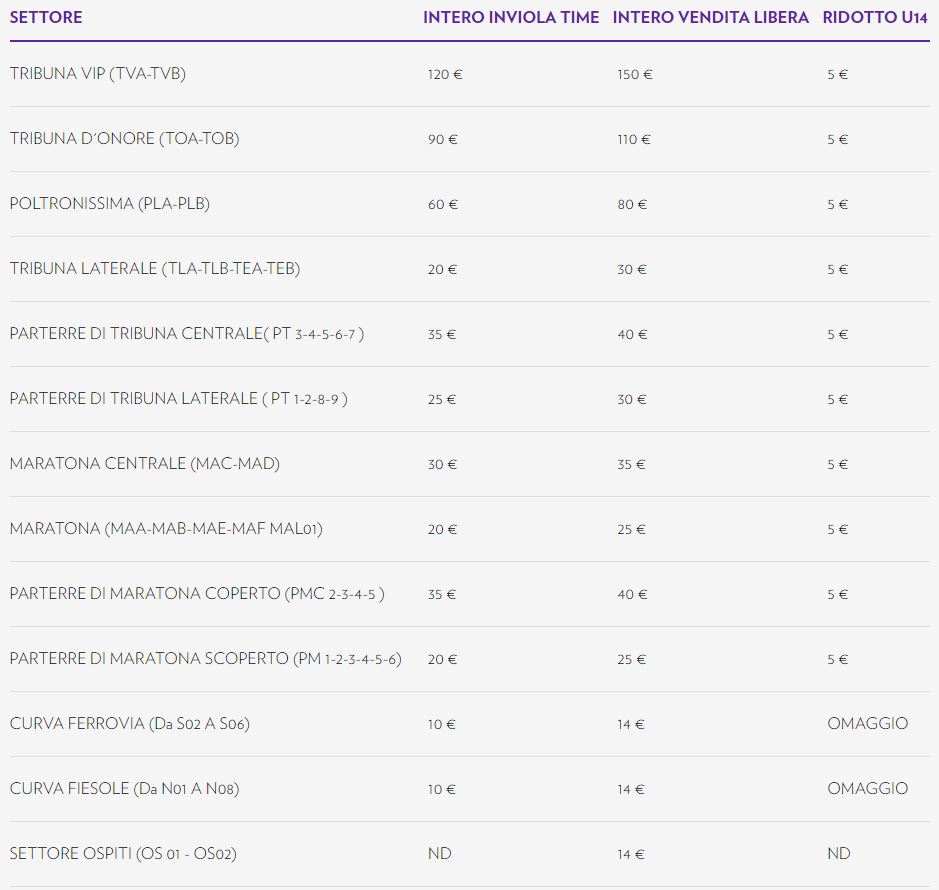This screenshot has width=939, height=890.
Task: Select the CURVA FIESOLE sector label
Action: click(x=124, y=789)
